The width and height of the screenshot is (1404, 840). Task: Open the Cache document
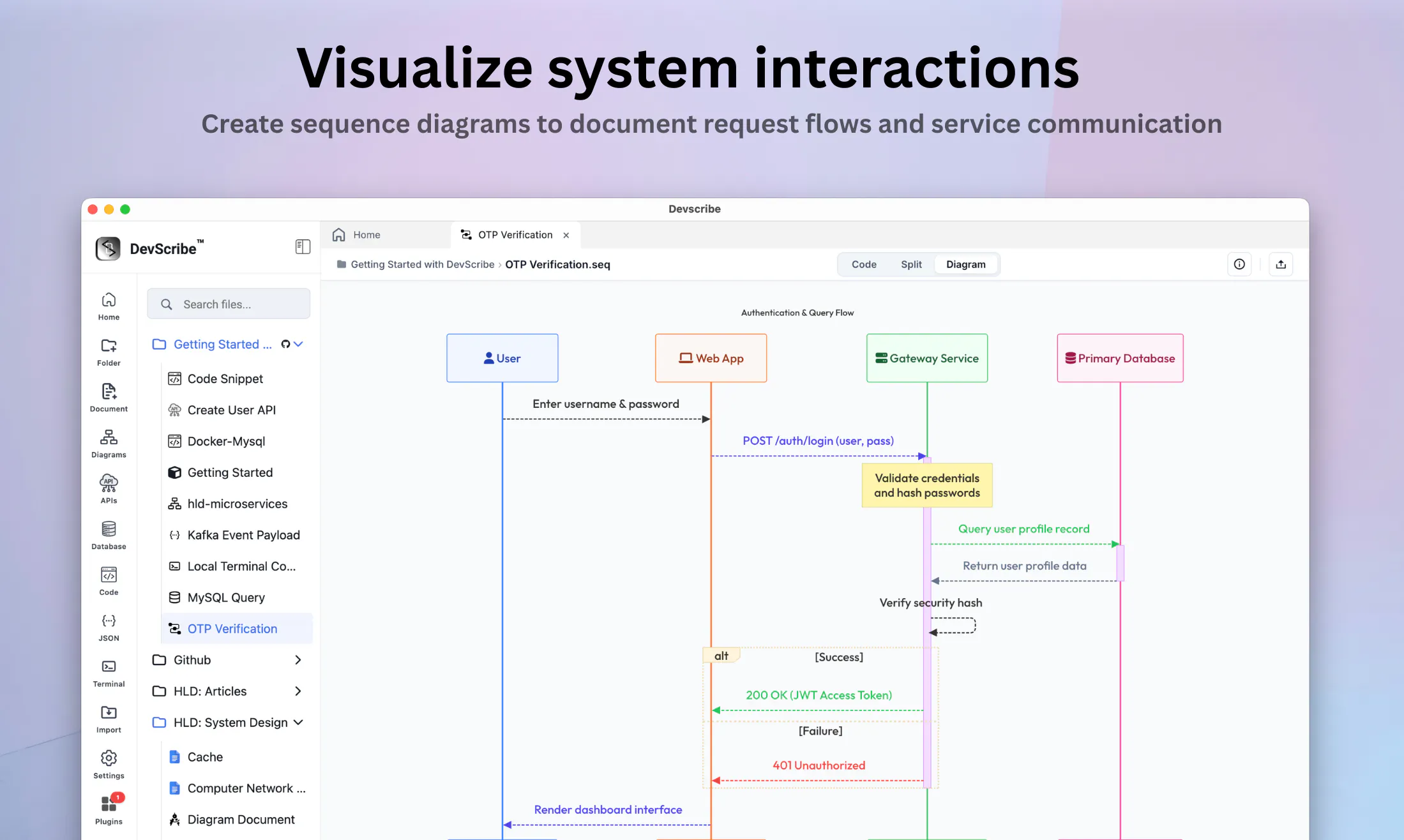click(237, 758)
